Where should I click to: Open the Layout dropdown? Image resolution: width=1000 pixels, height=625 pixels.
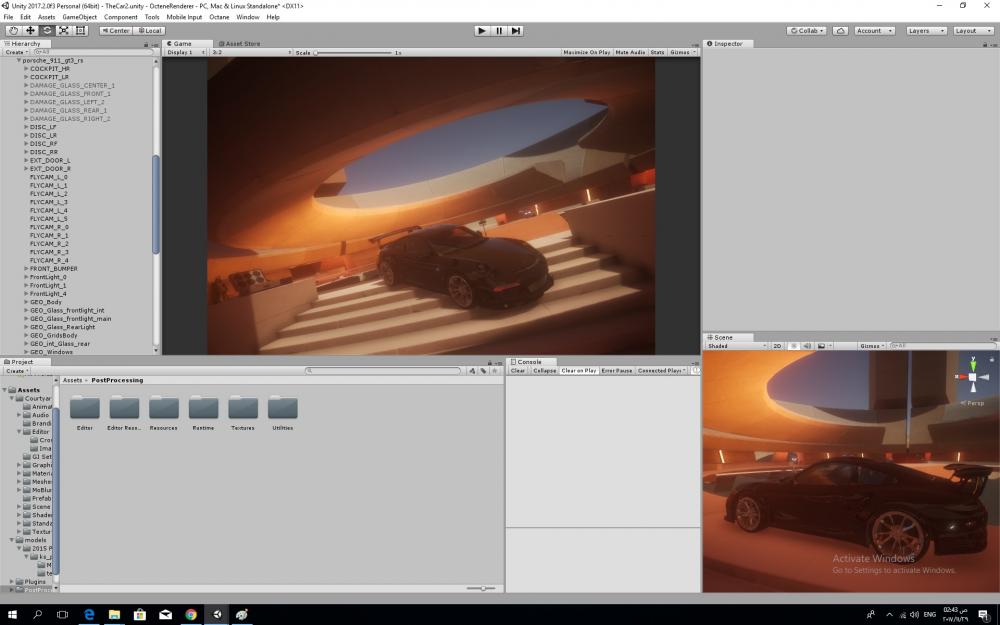(x=972, y=31)
